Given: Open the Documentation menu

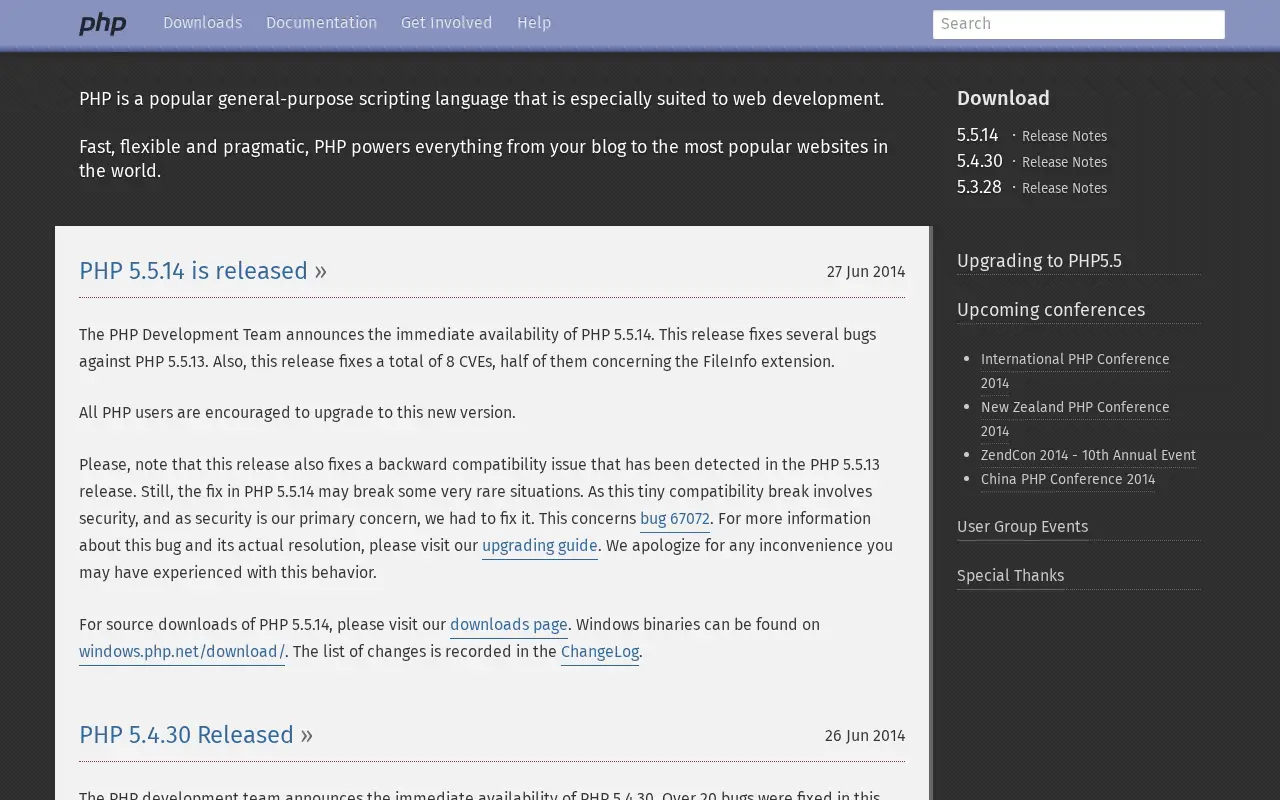Looking at the screenshot, I should coord(321,23).
